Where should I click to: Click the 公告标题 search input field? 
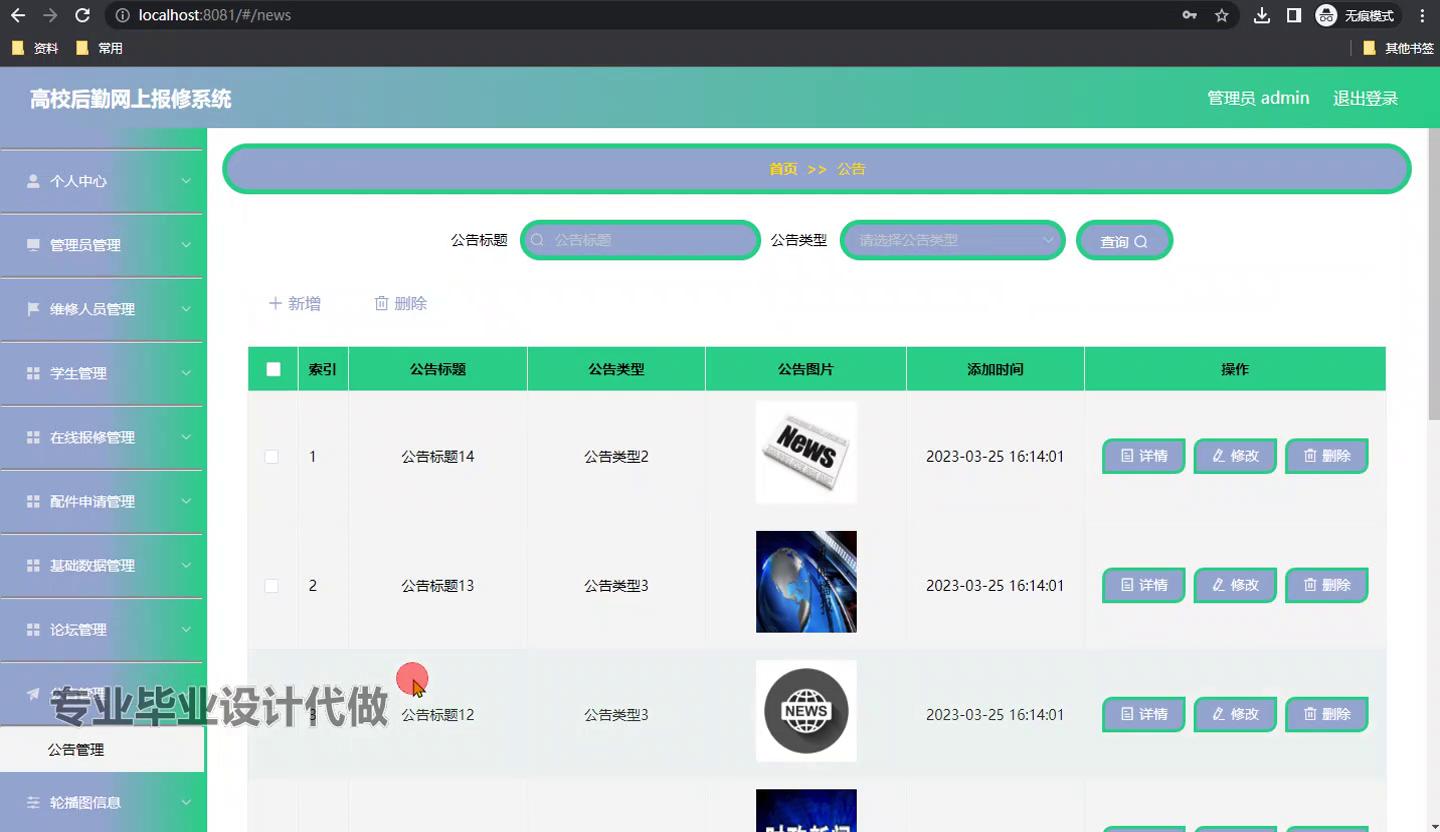tap(641, 240)
